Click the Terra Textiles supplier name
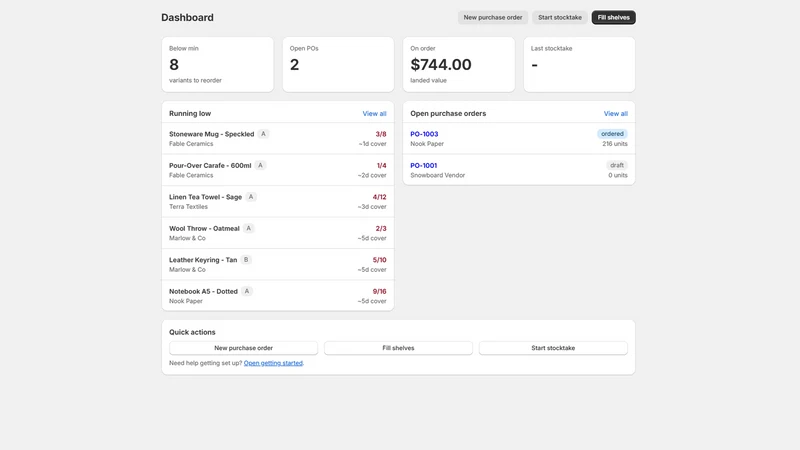Viewport: 800px width, 450px height. pos(188,207)
